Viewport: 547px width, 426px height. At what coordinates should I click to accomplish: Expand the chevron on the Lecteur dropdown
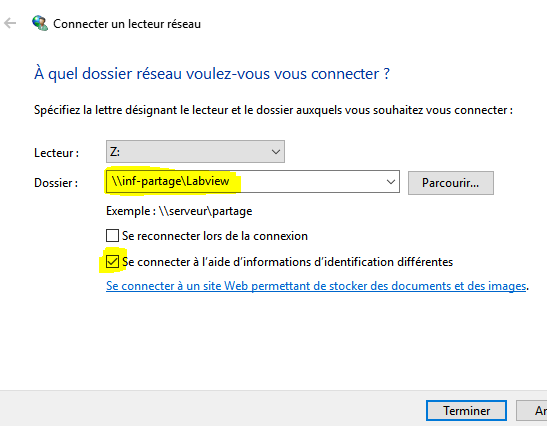pos(276,152)
